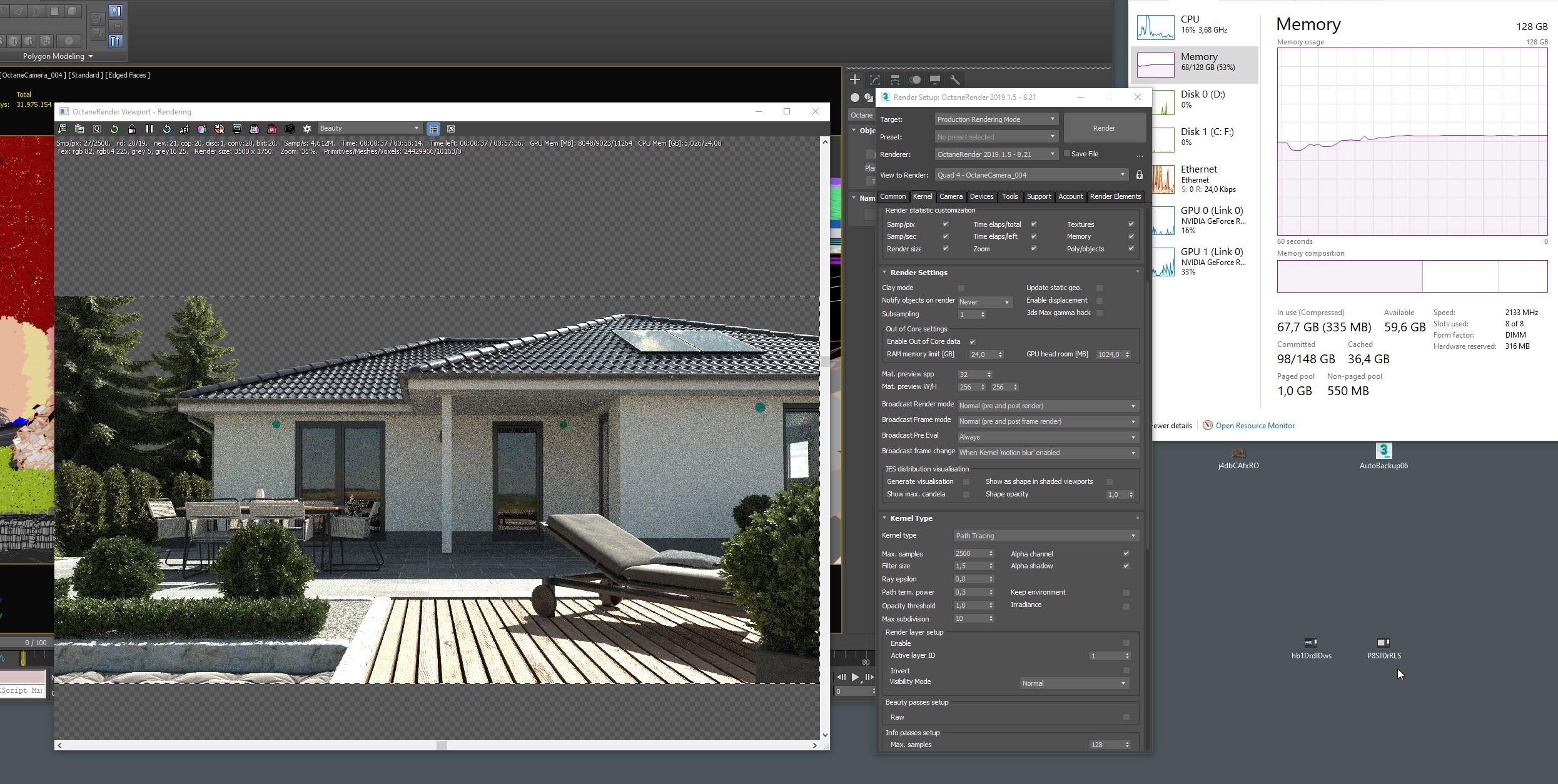1558x784 pixels.
Task: Open Resource Monitor link
Action: tap(1255, 426)
